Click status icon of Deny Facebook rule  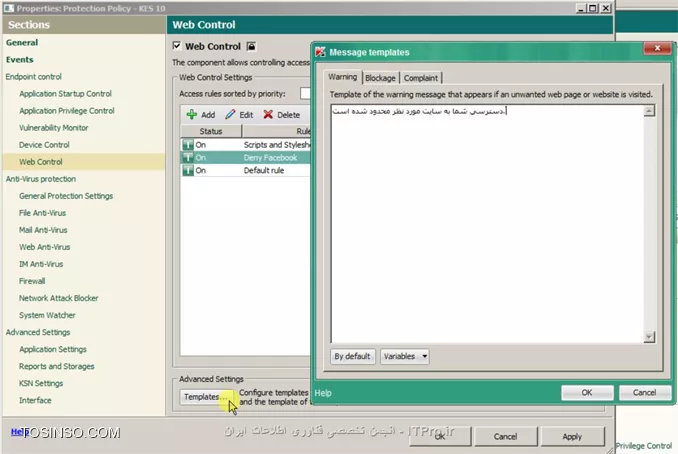tap(188, 158)
